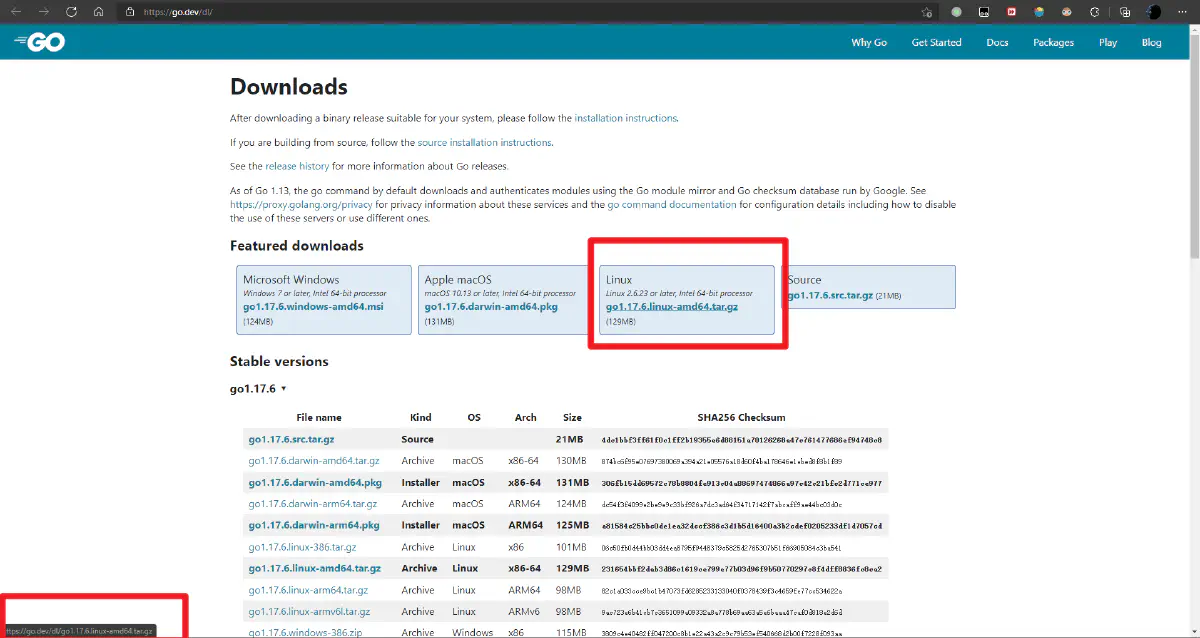
Task: Follow the source installation instructions link
Action: (485, 143)
